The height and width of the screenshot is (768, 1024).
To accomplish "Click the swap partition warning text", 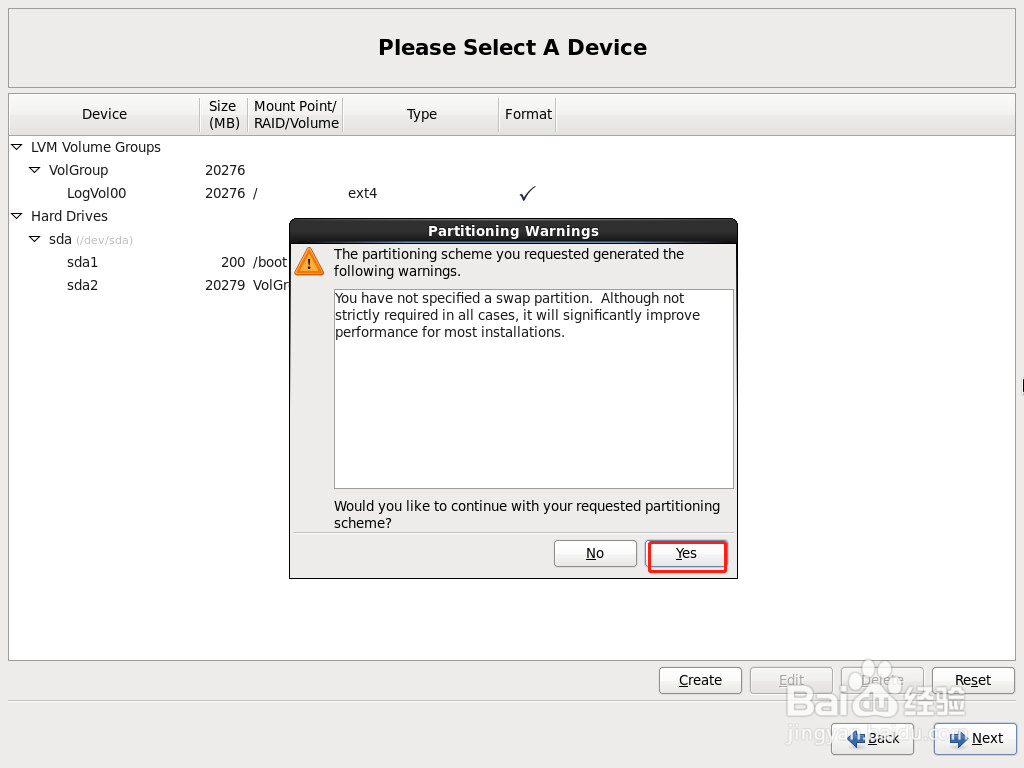I will click(x=517, y=315).
